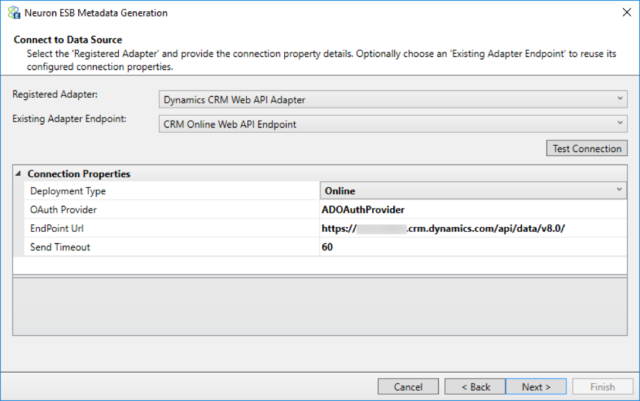Click the Registered Adapter label
Screen dimensions: 640x401
[55, 94]
